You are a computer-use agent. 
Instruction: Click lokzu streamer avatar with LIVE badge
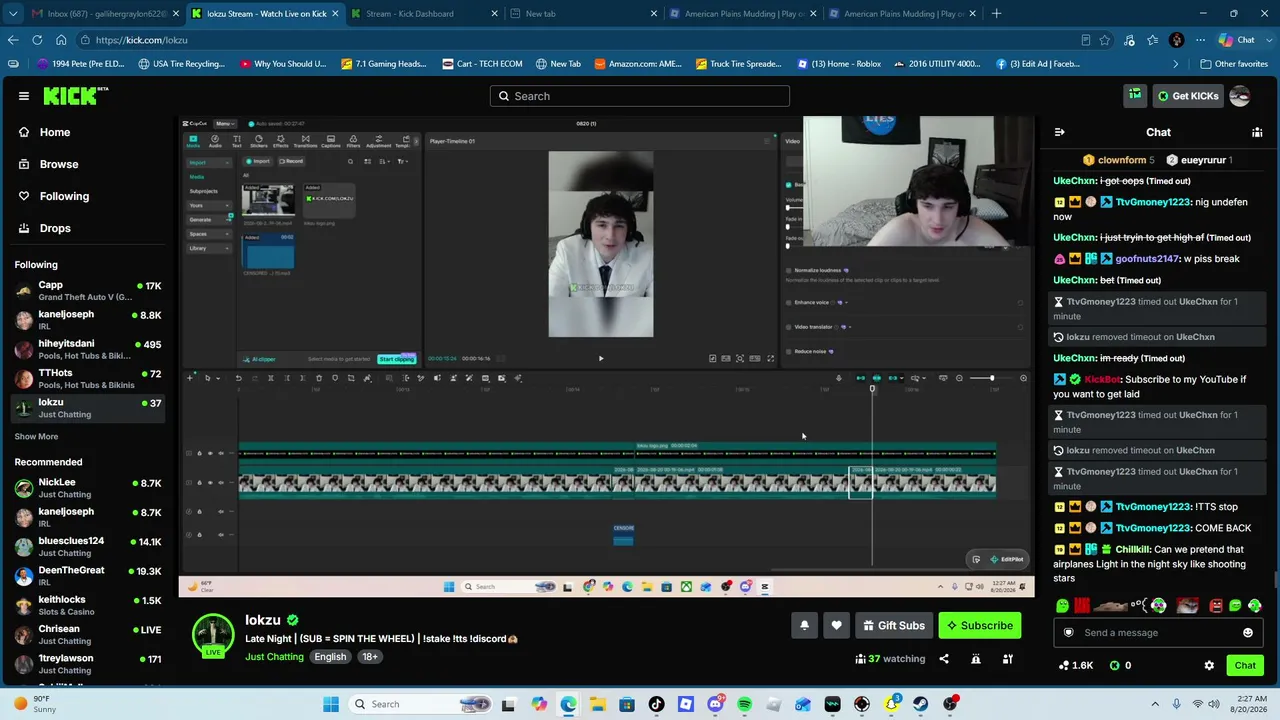pos(212,636)
